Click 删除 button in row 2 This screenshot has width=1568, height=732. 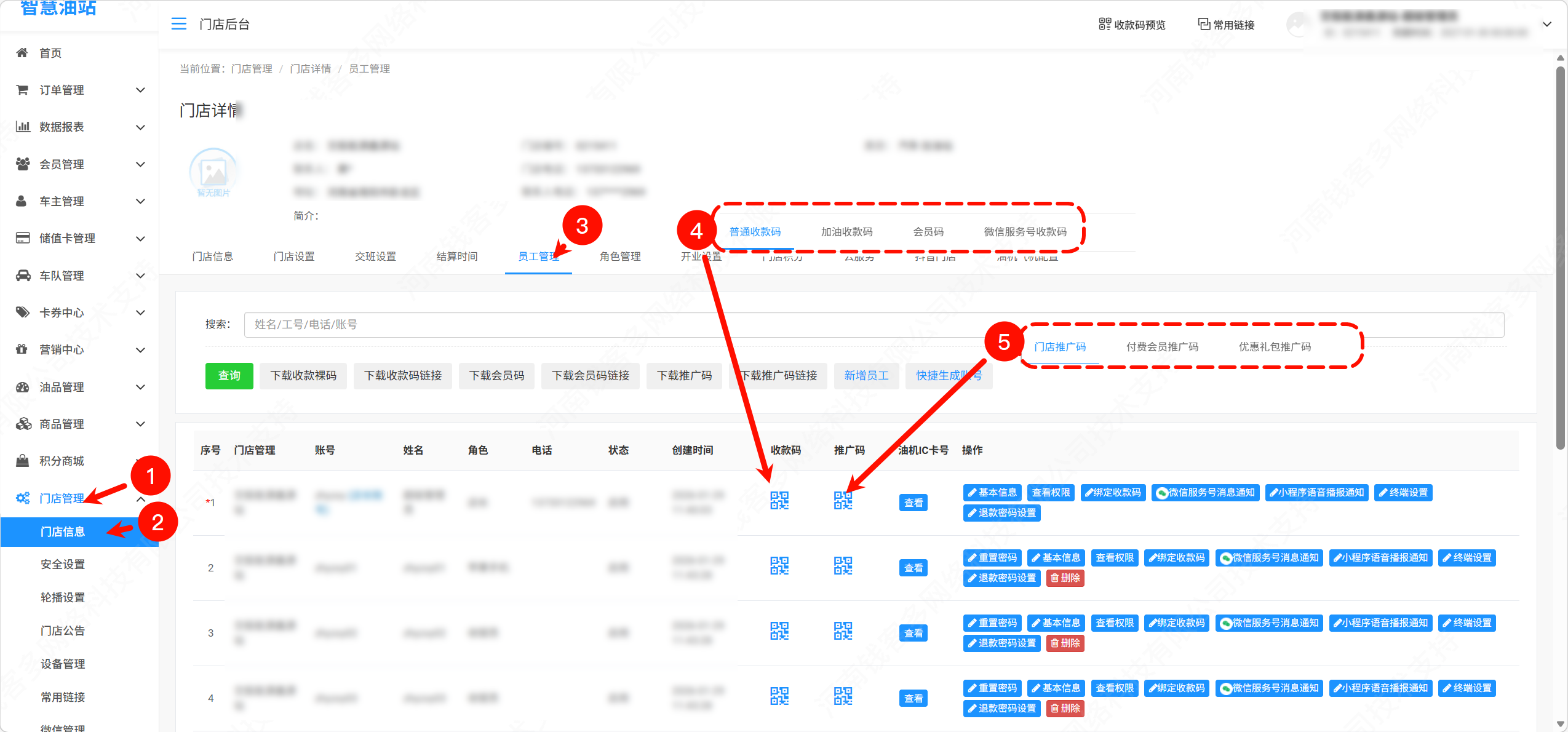pyautogui.click(x=1065, y=578)
